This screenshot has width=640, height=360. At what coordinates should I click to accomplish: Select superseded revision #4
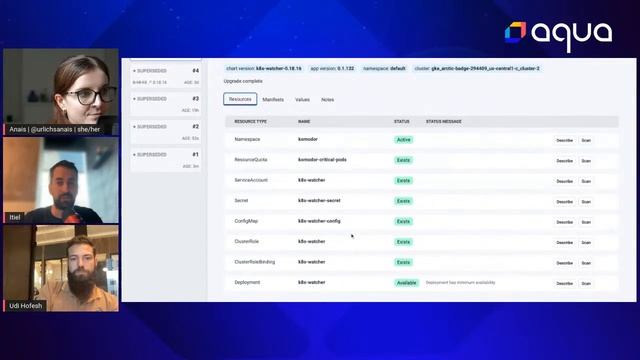166,76
